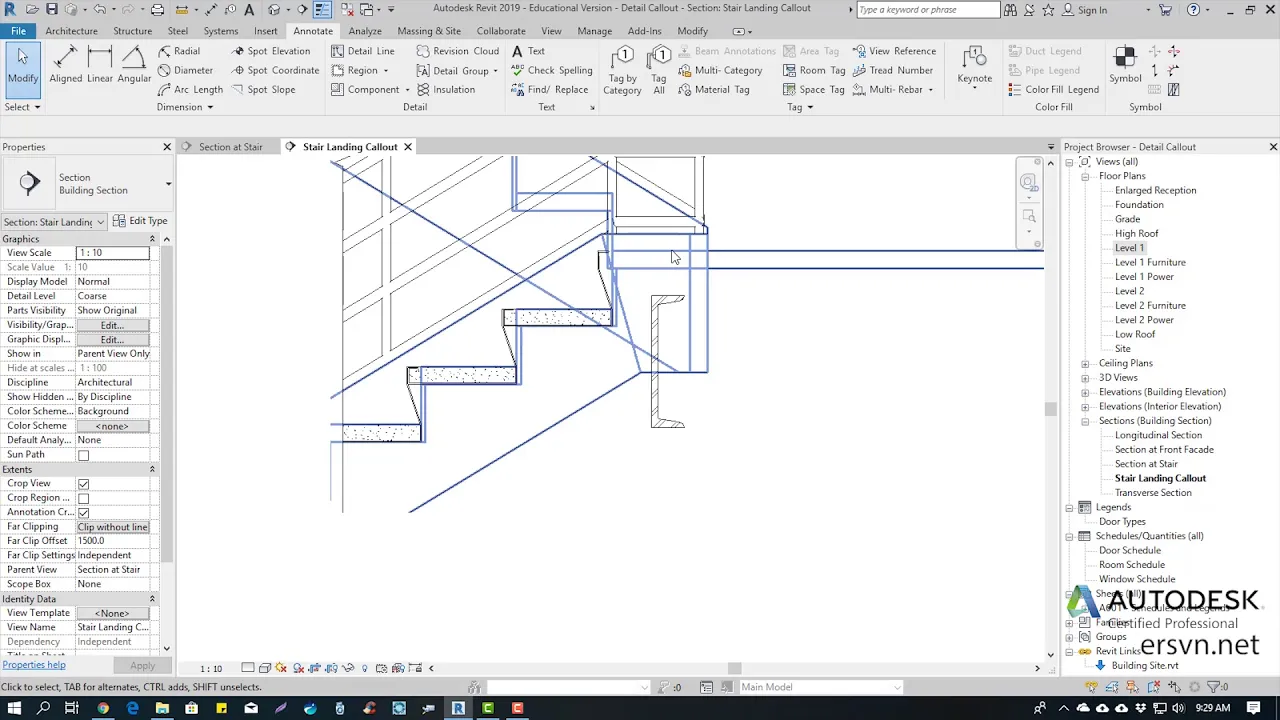Switch to the Architecture ribbon tab
This screenshot has width=1280, height=720.
71,31
